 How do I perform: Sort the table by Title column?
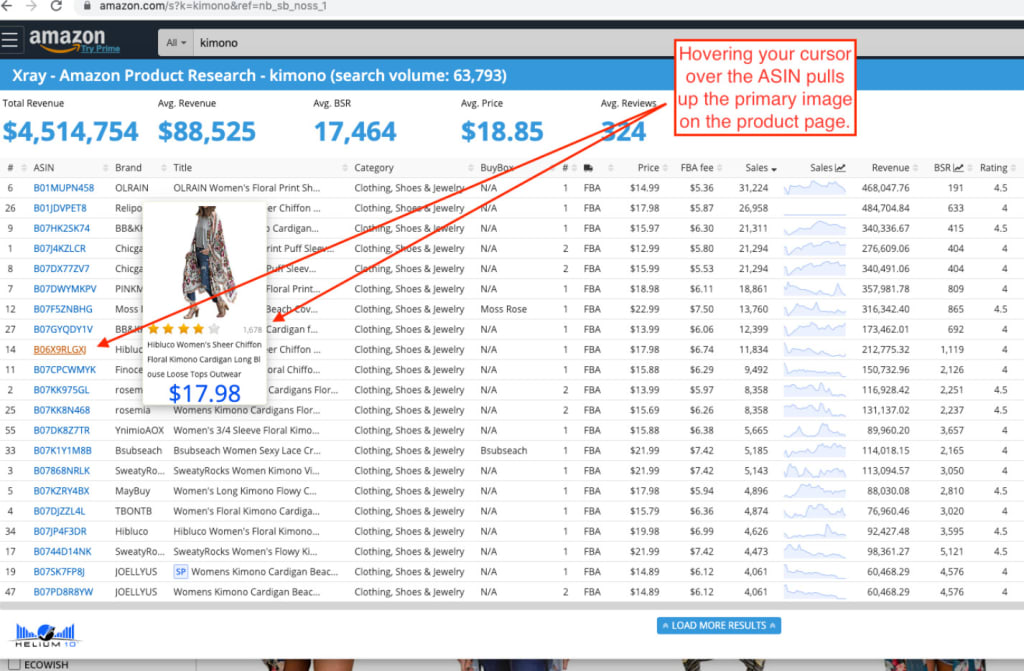182,168
